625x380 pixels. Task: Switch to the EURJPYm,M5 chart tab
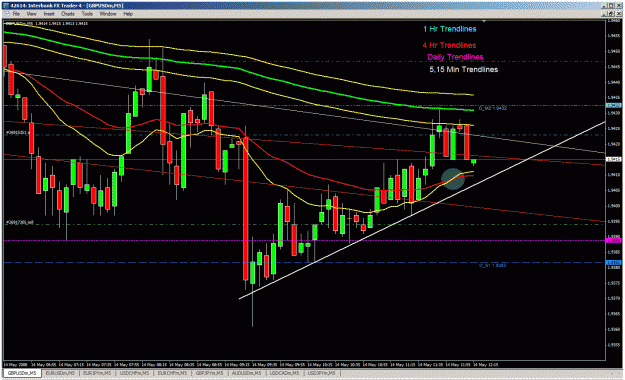coord(98,373)
